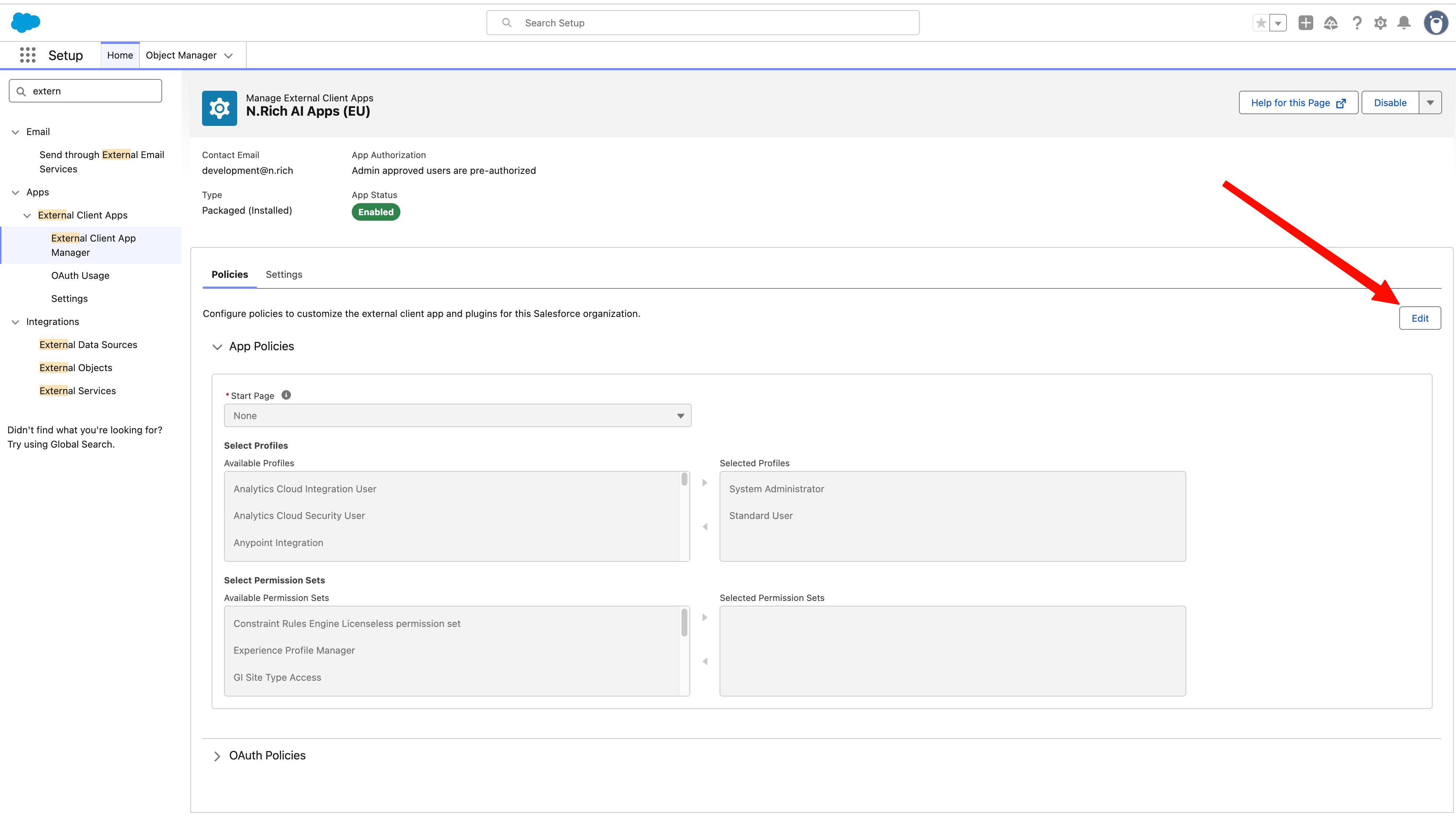The width and height of the screenshot is (1456, 833).
Task: Collapse the External Client Apps node
Action: 27,216
